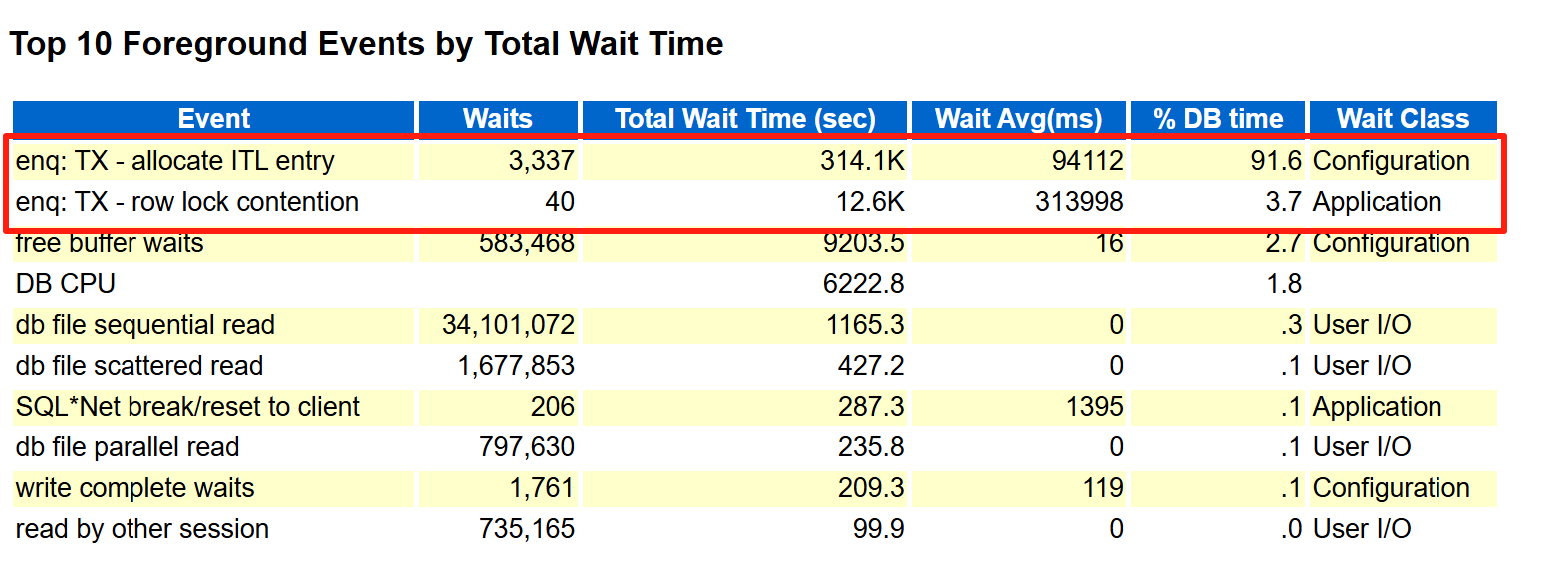Select SQL*Net break/reset to client event
This screenshot has height=578, width=1568.
click(x=187, y=407)
